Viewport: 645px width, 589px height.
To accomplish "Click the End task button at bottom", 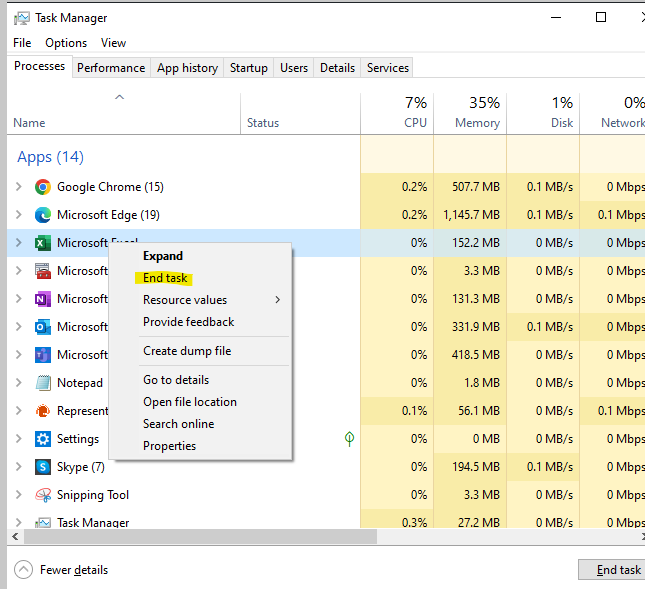I will [613, 570].
